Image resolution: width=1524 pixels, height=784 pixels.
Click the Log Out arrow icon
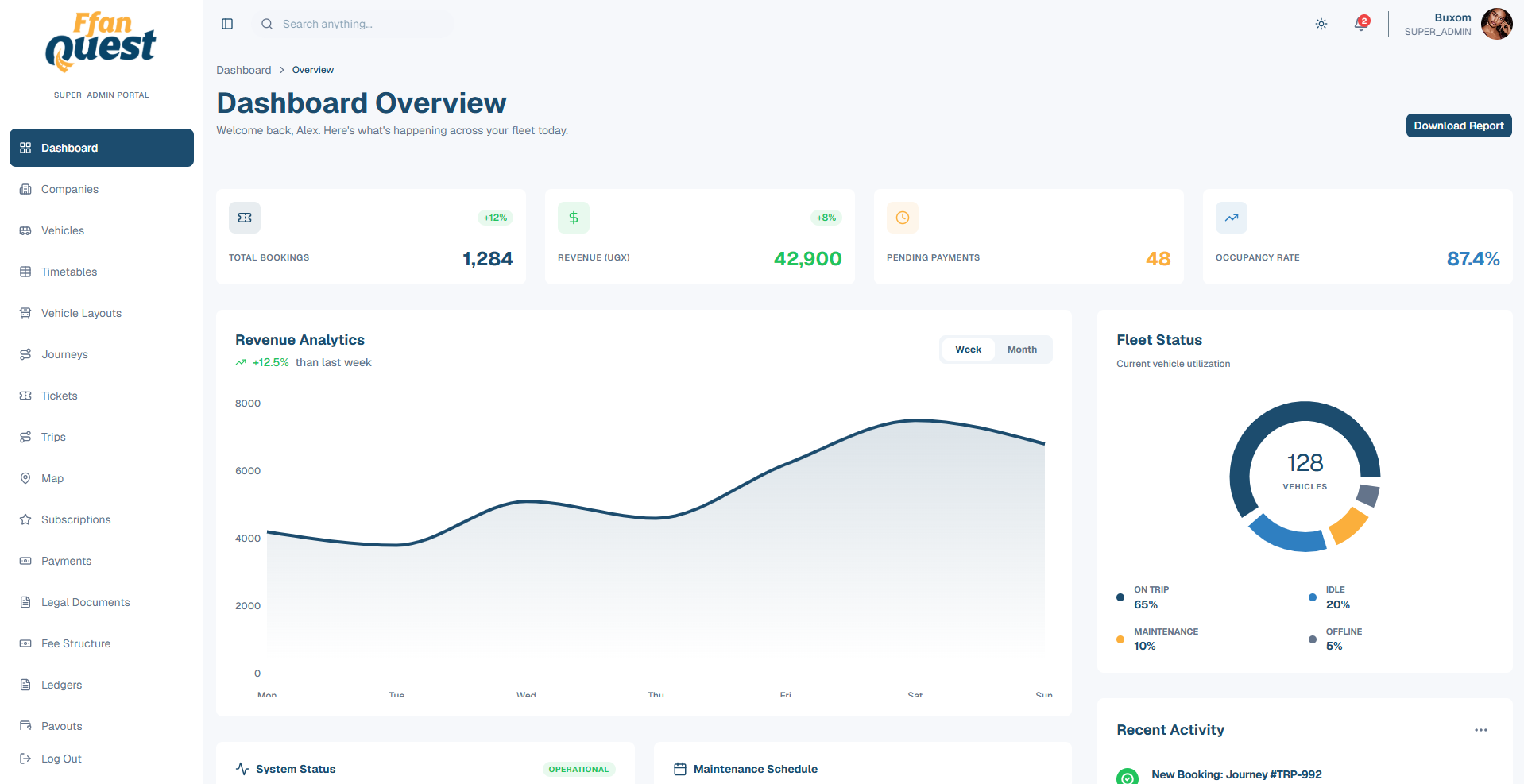(25, 759)
